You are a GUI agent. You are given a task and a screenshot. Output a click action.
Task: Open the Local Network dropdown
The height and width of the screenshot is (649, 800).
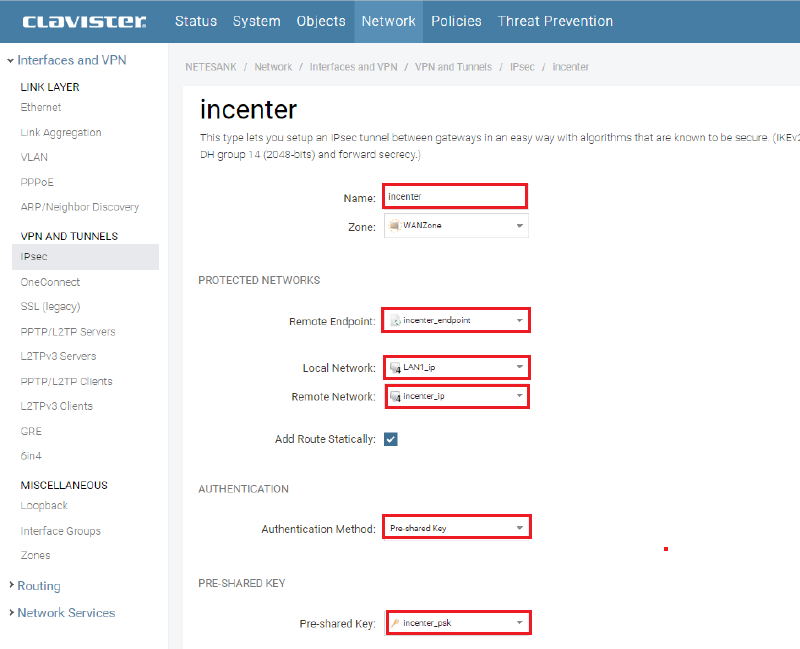[x=456, y=367]
